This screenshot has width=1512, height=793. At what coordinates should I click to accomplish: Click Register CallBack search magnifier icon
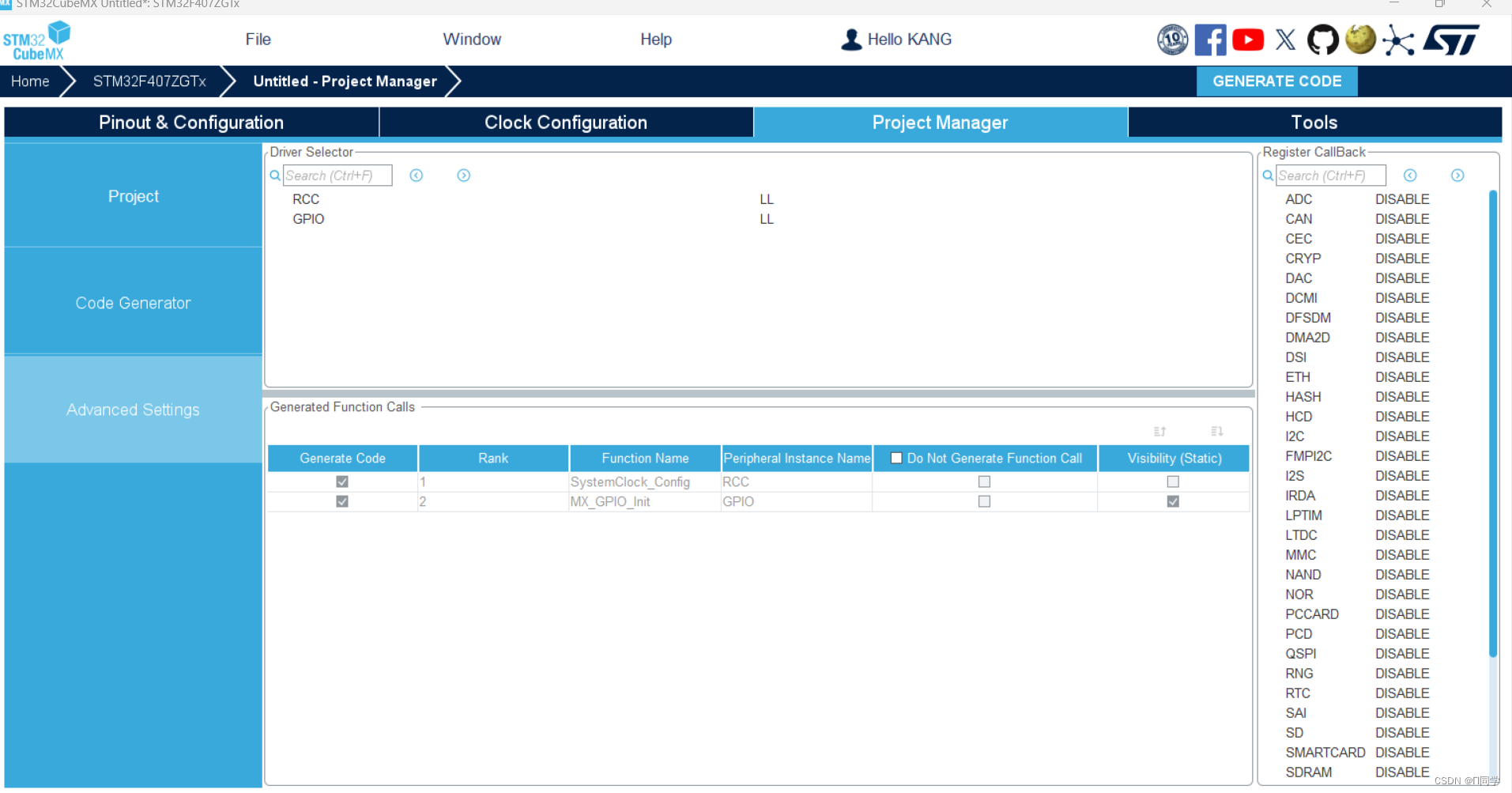(1268, 176)
